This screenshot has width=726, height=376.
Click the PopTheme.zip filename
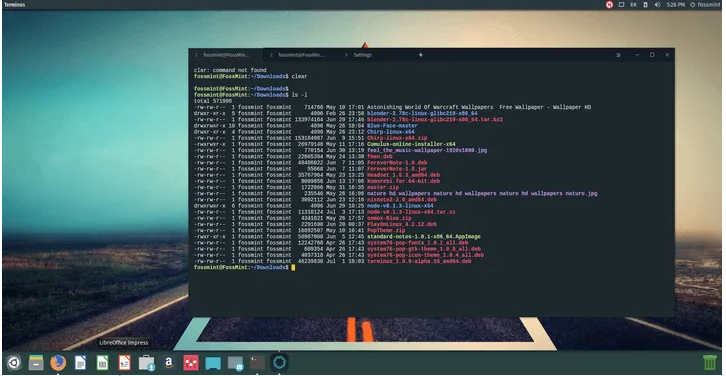386,231
